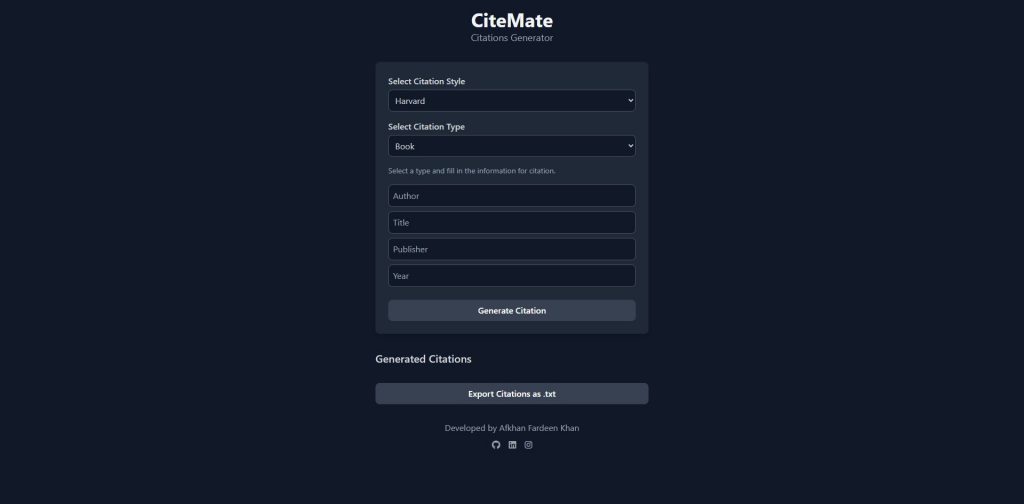The height and width of the screenshot is (504, 1024).
Task: Click the chevron arrow on the citation style selector
Action: 630,101
